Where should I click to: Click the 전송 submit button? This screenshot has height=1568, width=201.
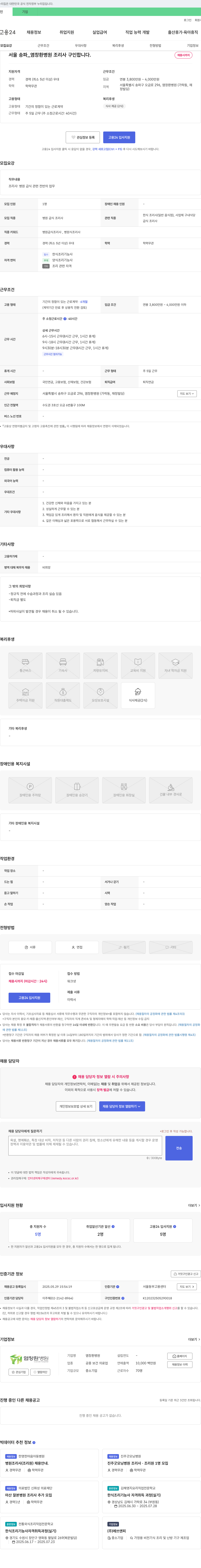[179, 1148]
